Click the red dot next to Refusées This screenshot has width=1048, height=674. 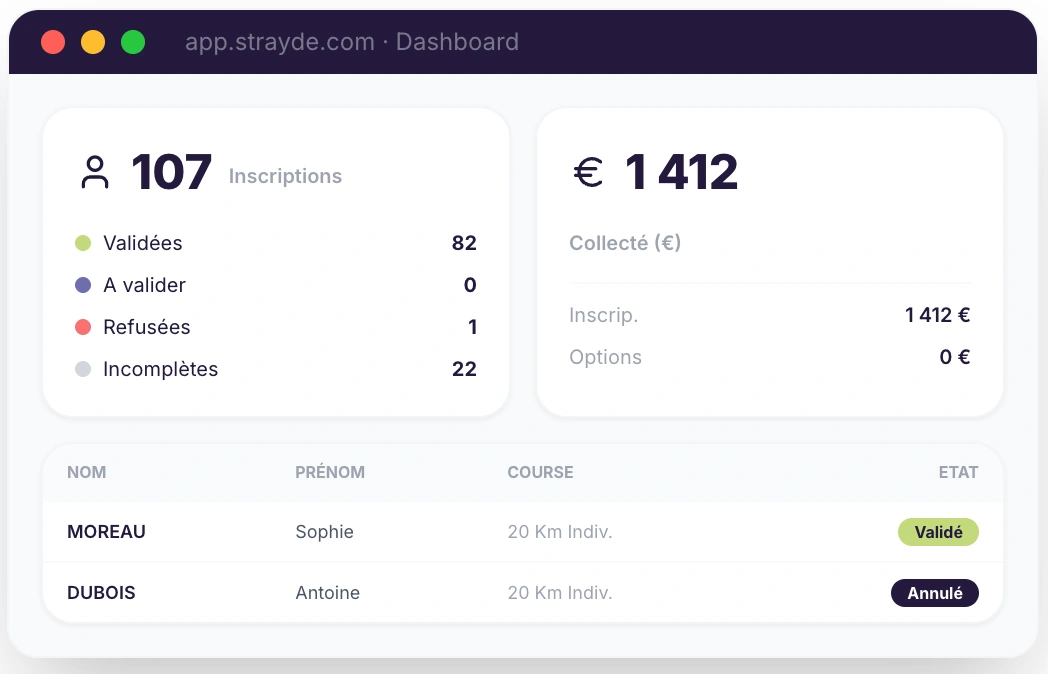tap(83, 327)
